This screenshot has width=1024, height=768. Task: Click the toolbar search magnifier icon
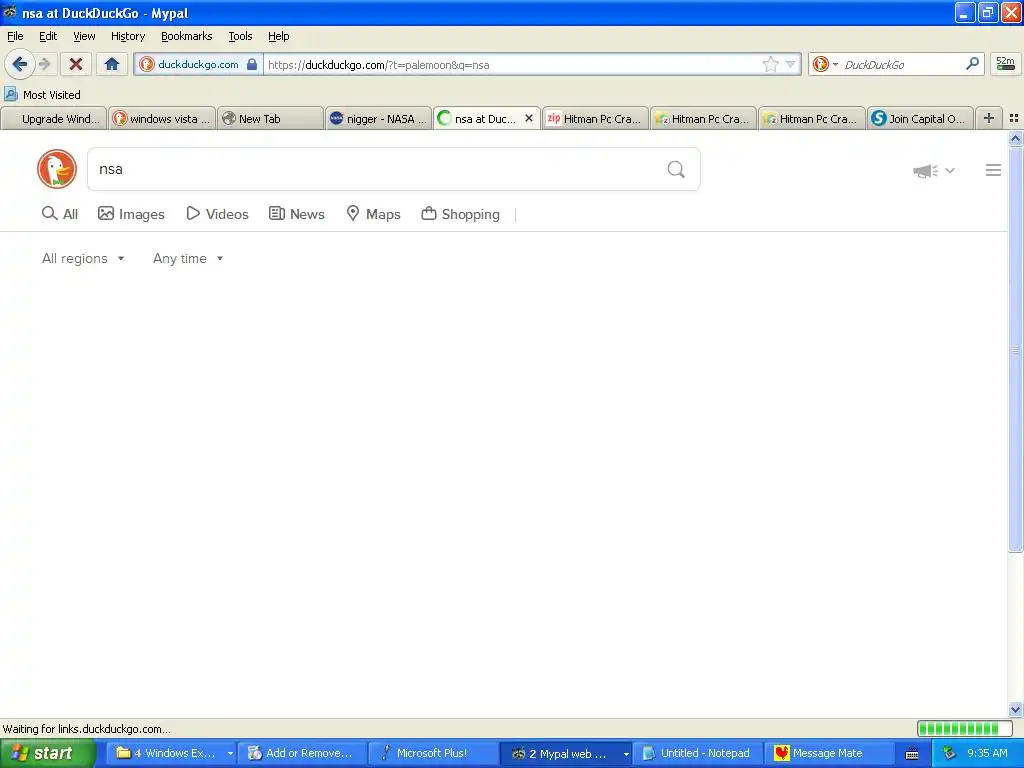point(972,63)
